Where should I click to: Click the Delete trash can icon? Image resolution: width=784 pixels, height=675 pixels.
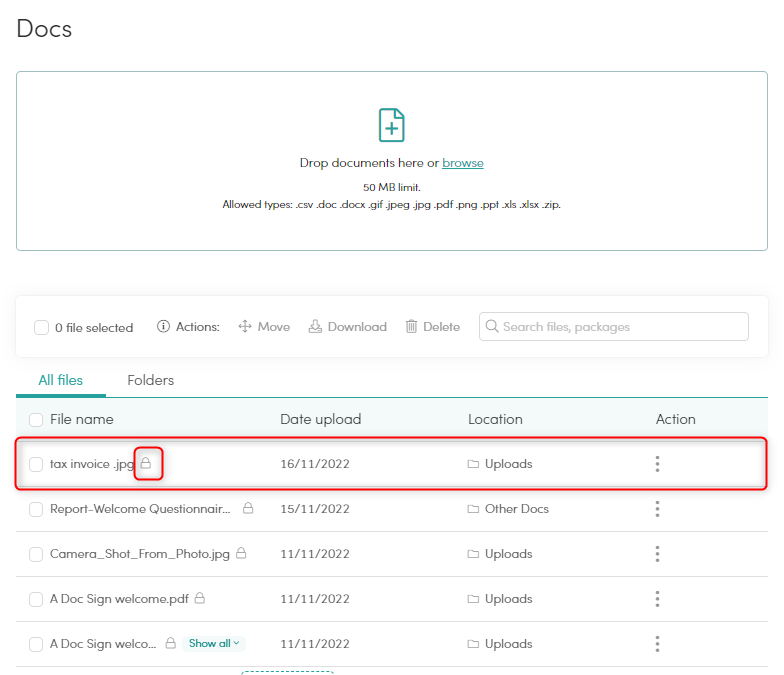pyautogui.click(x=411, y=326)
